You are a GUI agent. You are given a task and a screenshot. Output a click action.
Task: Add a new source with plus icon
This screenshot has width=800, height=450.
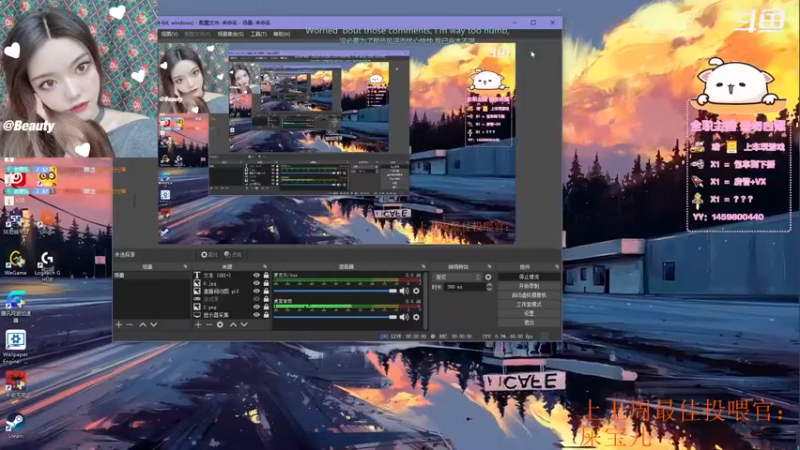[x=198, y=324]
